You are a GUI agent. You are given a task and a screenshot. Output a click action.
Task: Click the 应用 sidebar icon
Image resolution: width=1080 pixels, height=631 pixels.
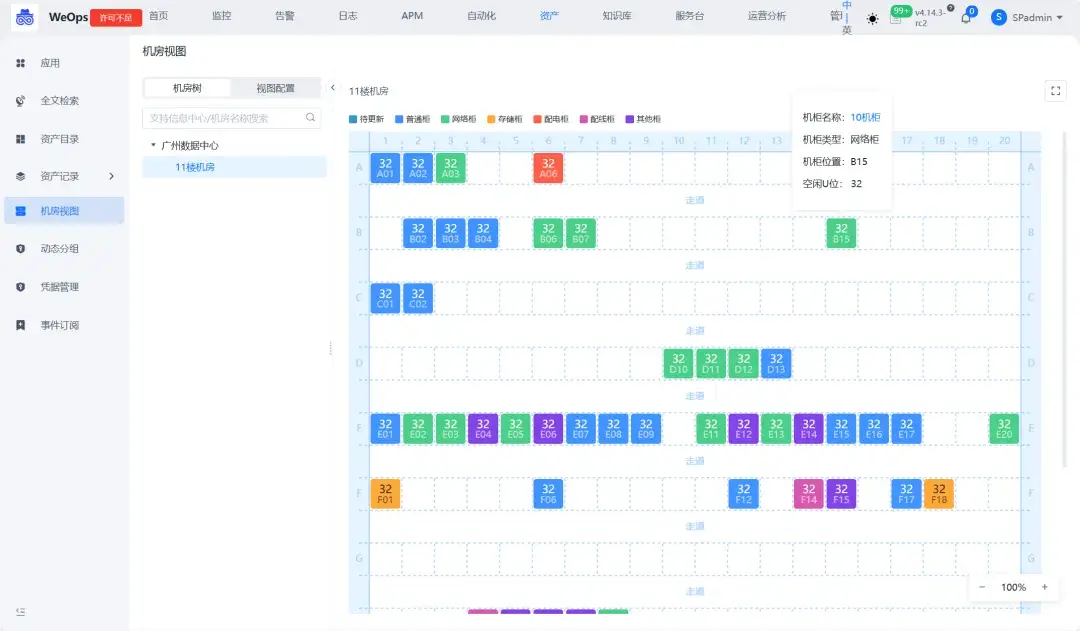click(x=21, y=63)
